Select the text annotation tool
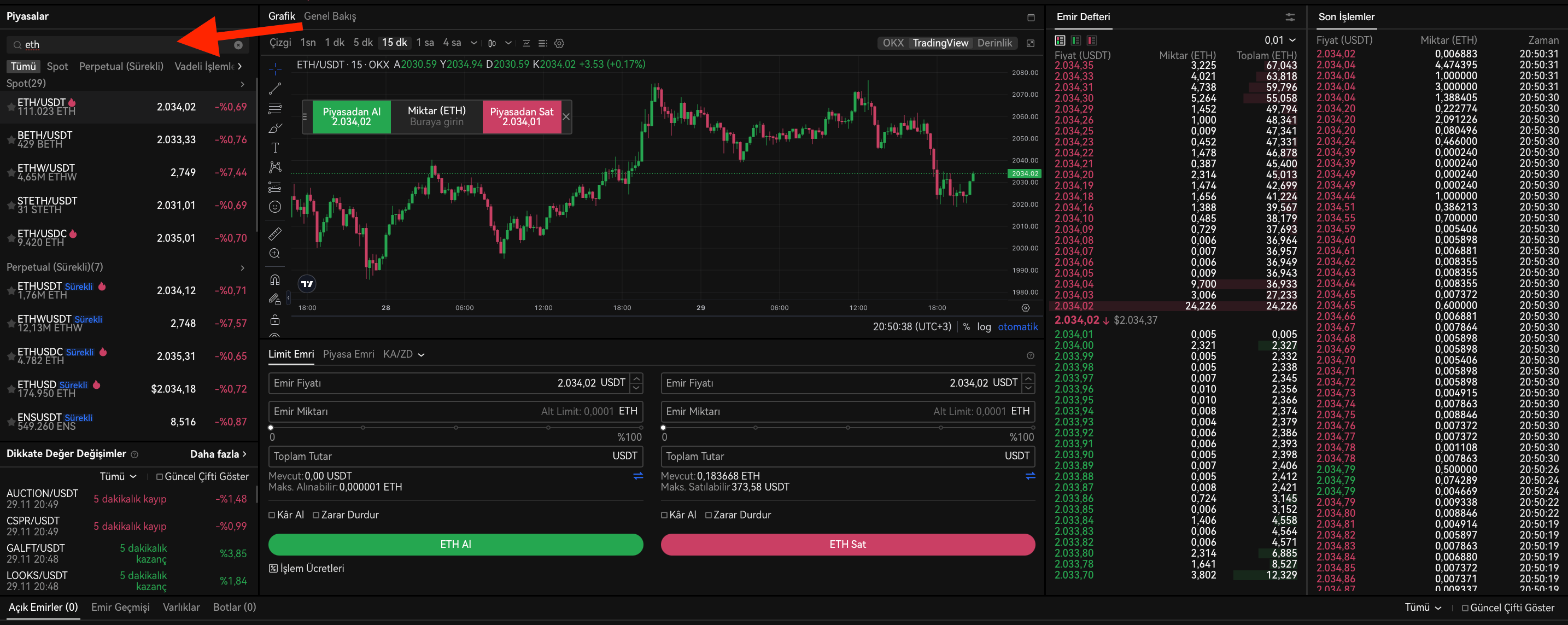The height and width of the screenshot is (625, 1568). tap(275, 148)
